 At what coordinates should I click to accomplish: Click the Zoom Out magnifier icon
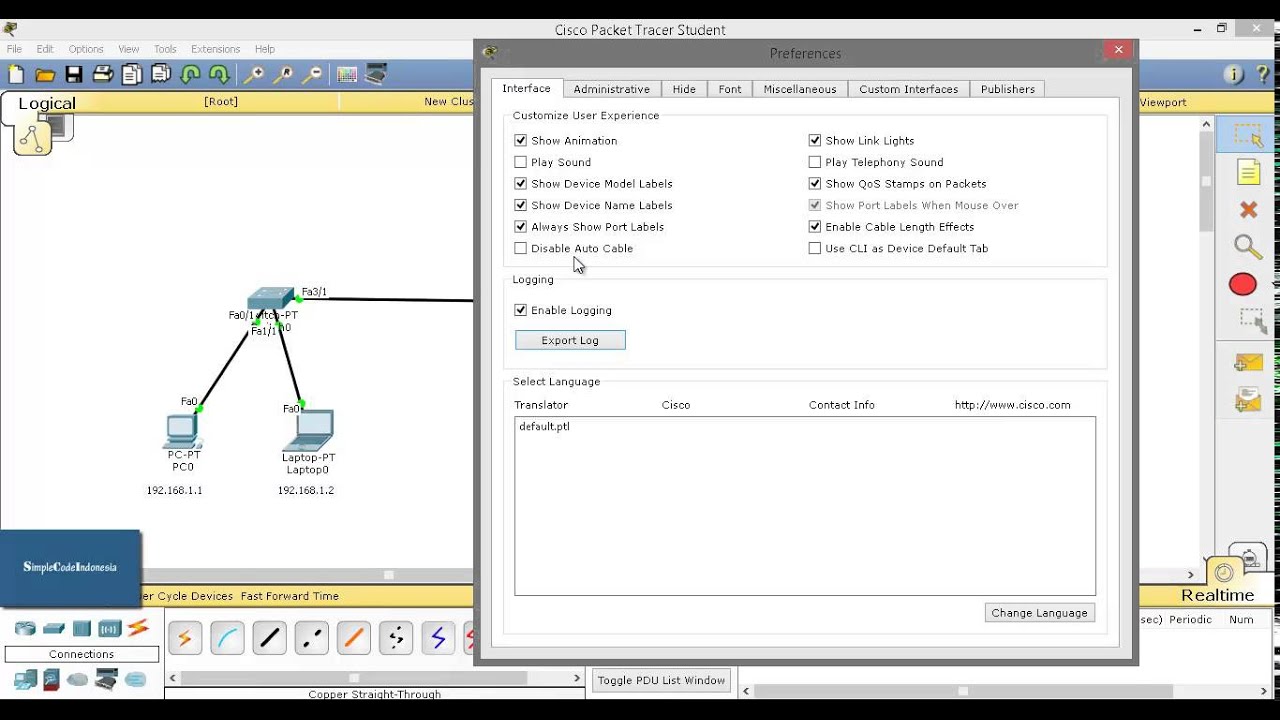point(313,74)
